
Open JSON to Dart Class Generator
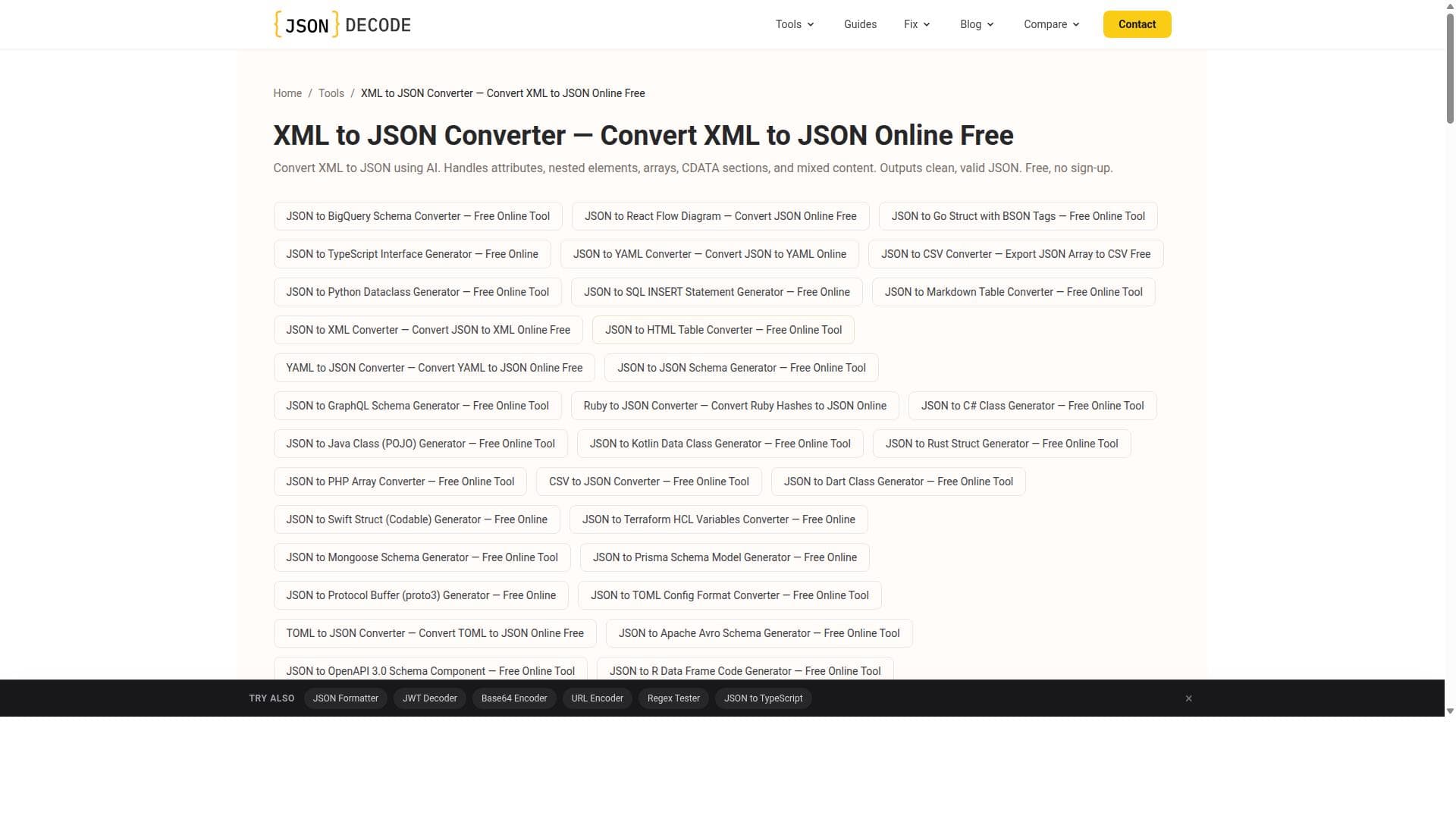point(898,482)
